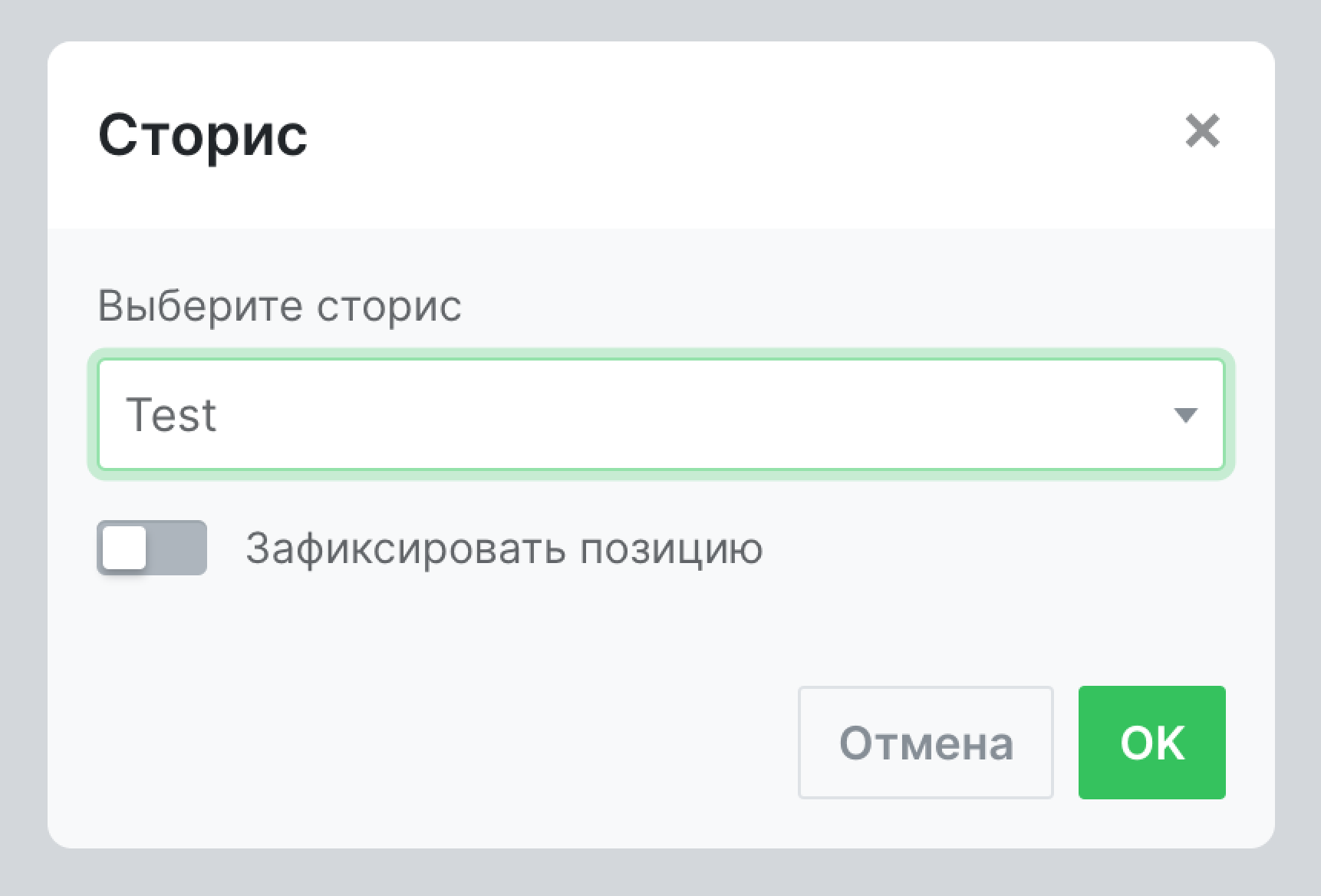
Task: Click the grey toggle next to Зафиксировать позицию
Action: 152,546
